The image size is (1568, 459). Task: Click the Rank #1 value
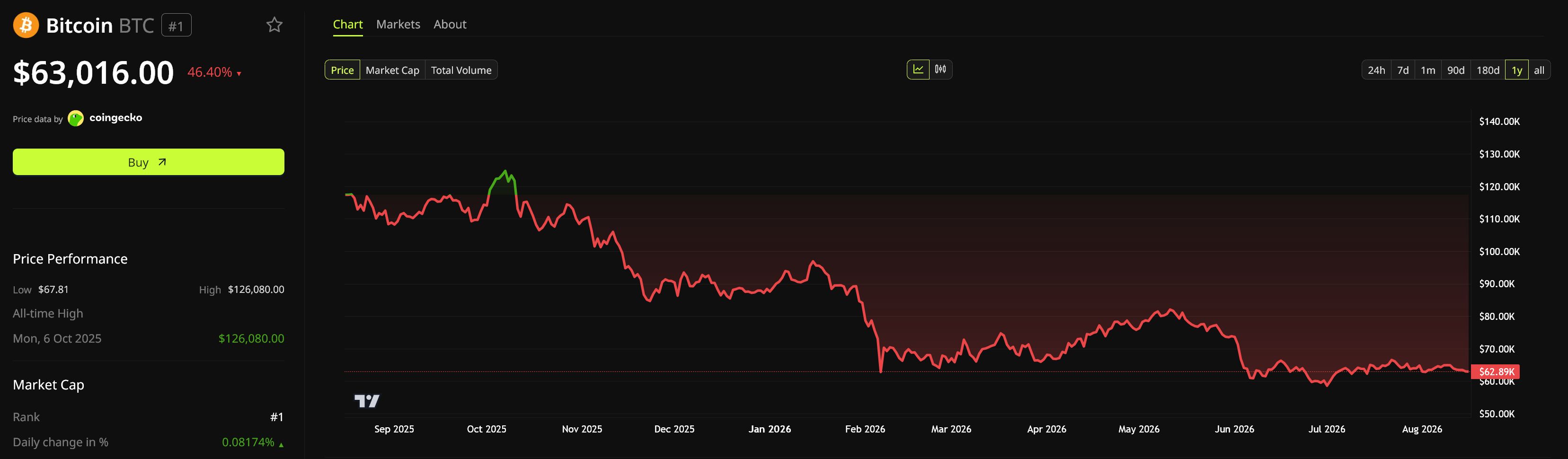pyautogui.click(x=277, y=417)
